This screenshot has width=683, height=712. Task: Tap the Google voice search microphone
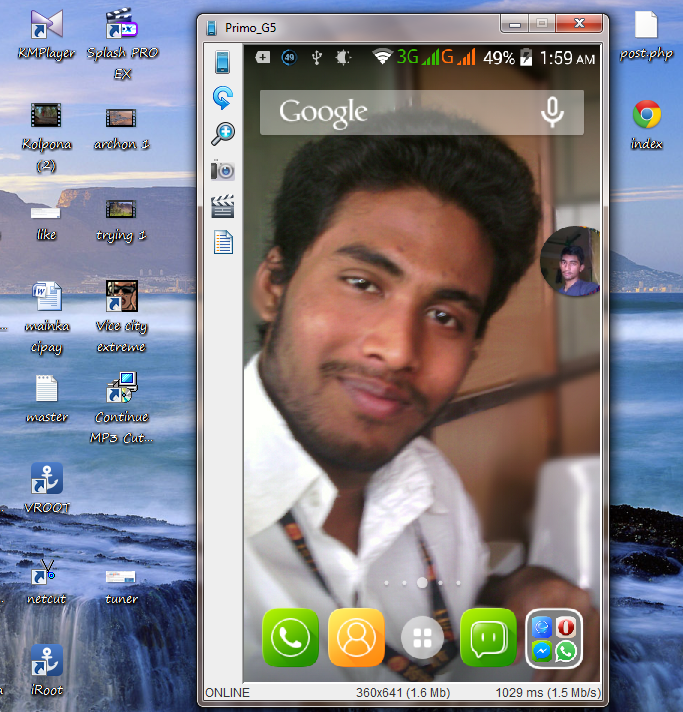552,113
